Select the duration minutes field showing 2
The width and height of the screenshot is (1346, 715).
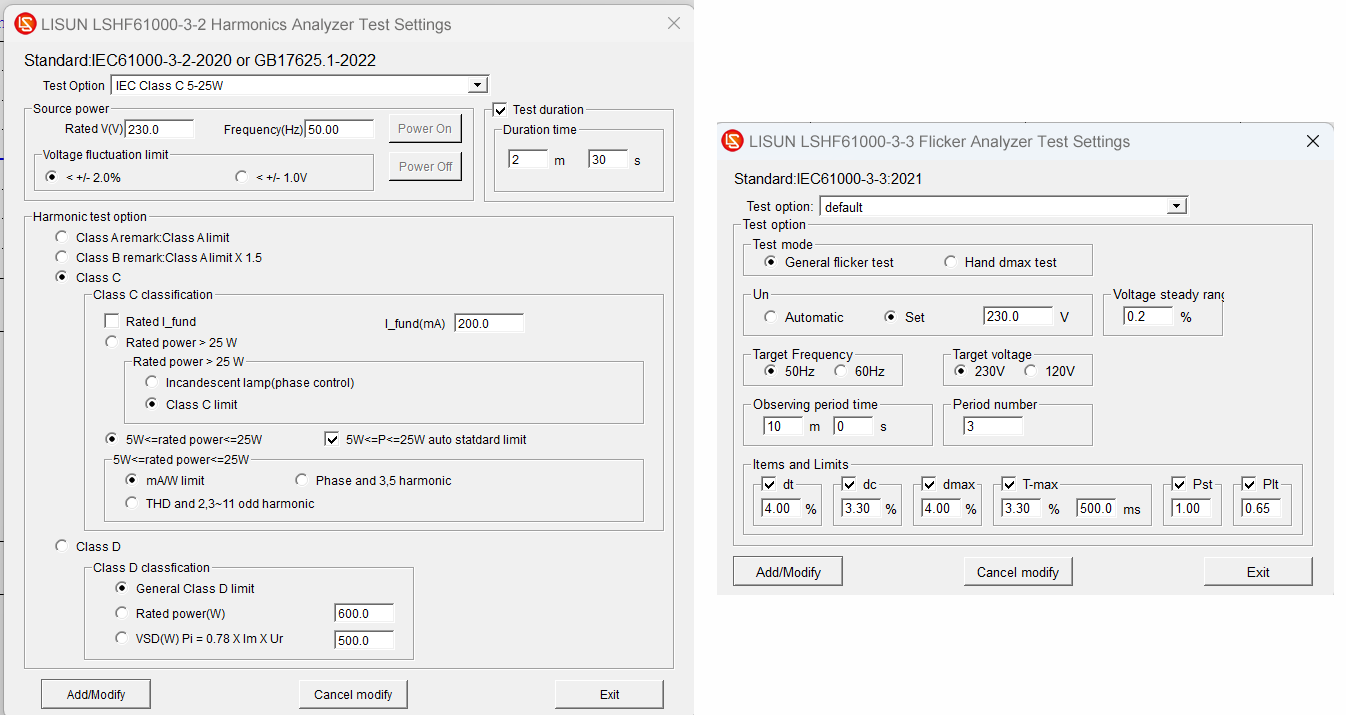[x=528, y=159]
